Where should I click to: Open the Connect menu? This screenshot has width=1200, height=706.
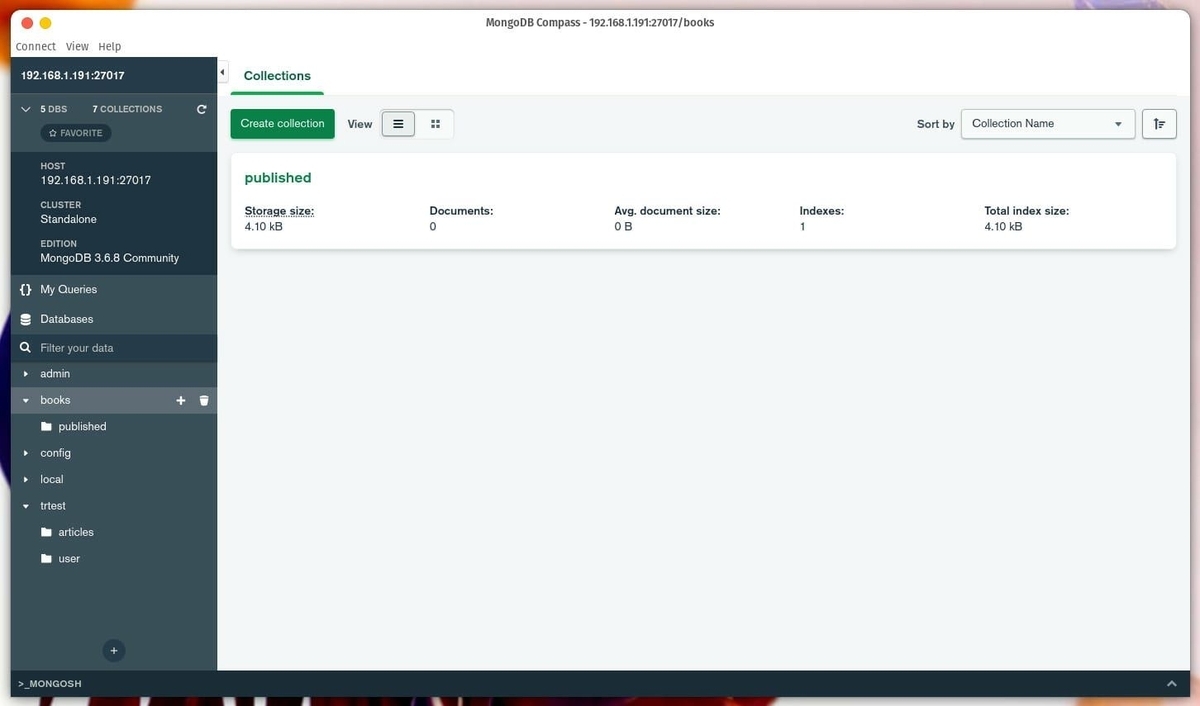[x=35, y=46]
